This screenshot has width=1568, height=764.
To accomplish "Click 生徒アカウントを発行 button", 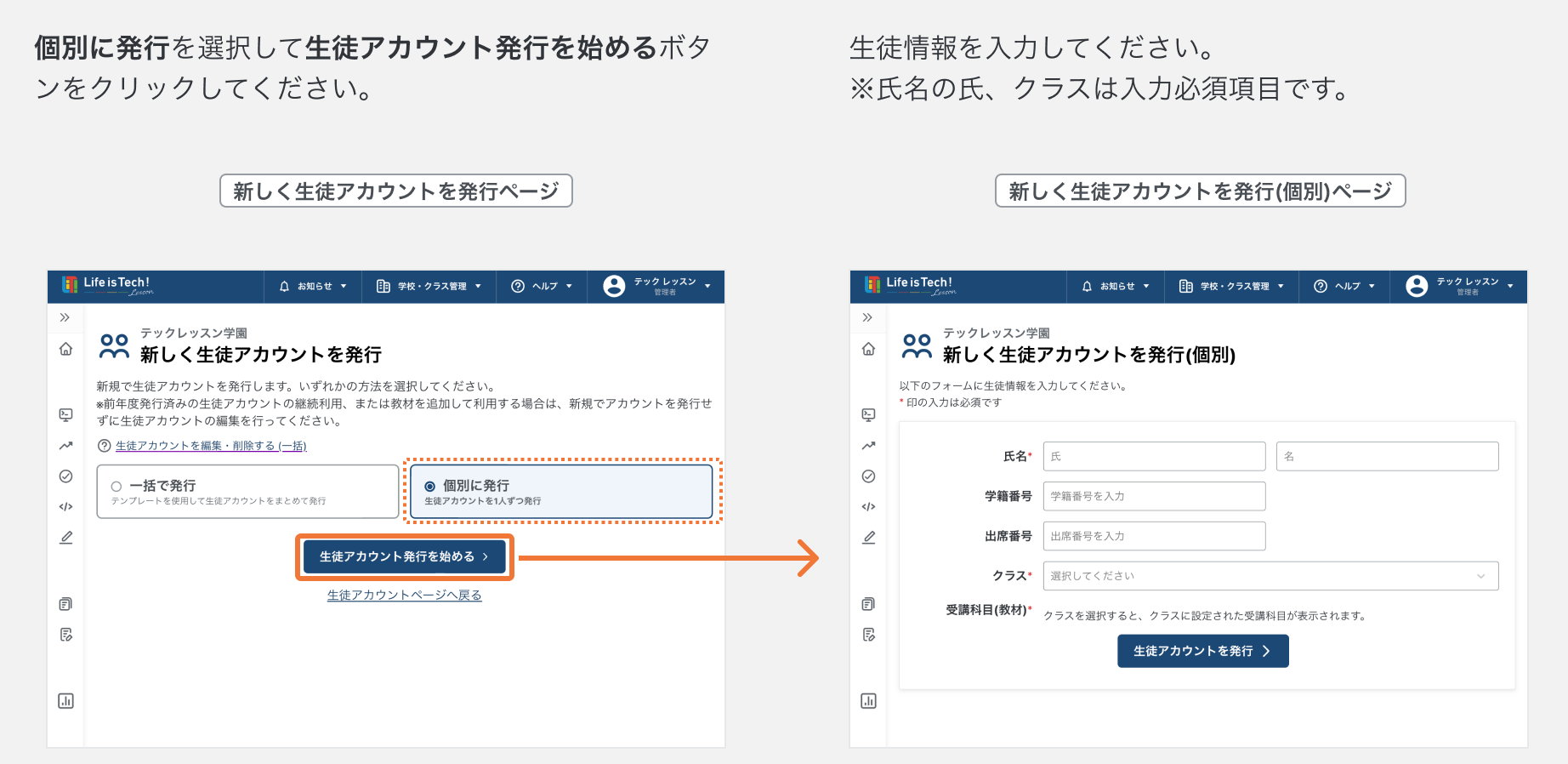I will pos(1202,651).
